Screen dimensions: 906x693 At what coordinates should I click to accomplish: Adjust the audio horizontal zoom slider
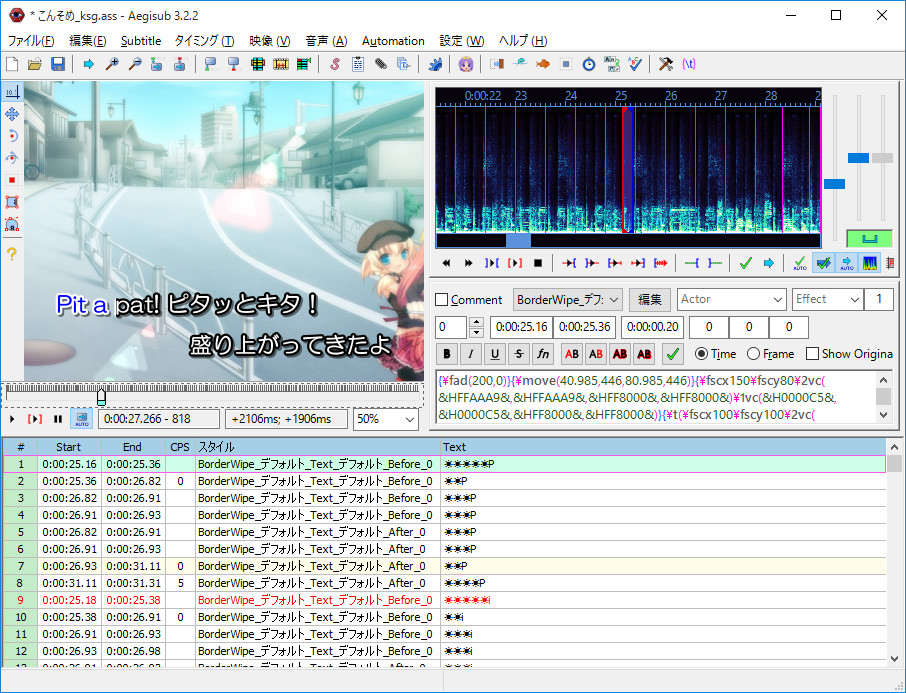tap(834, 184)
